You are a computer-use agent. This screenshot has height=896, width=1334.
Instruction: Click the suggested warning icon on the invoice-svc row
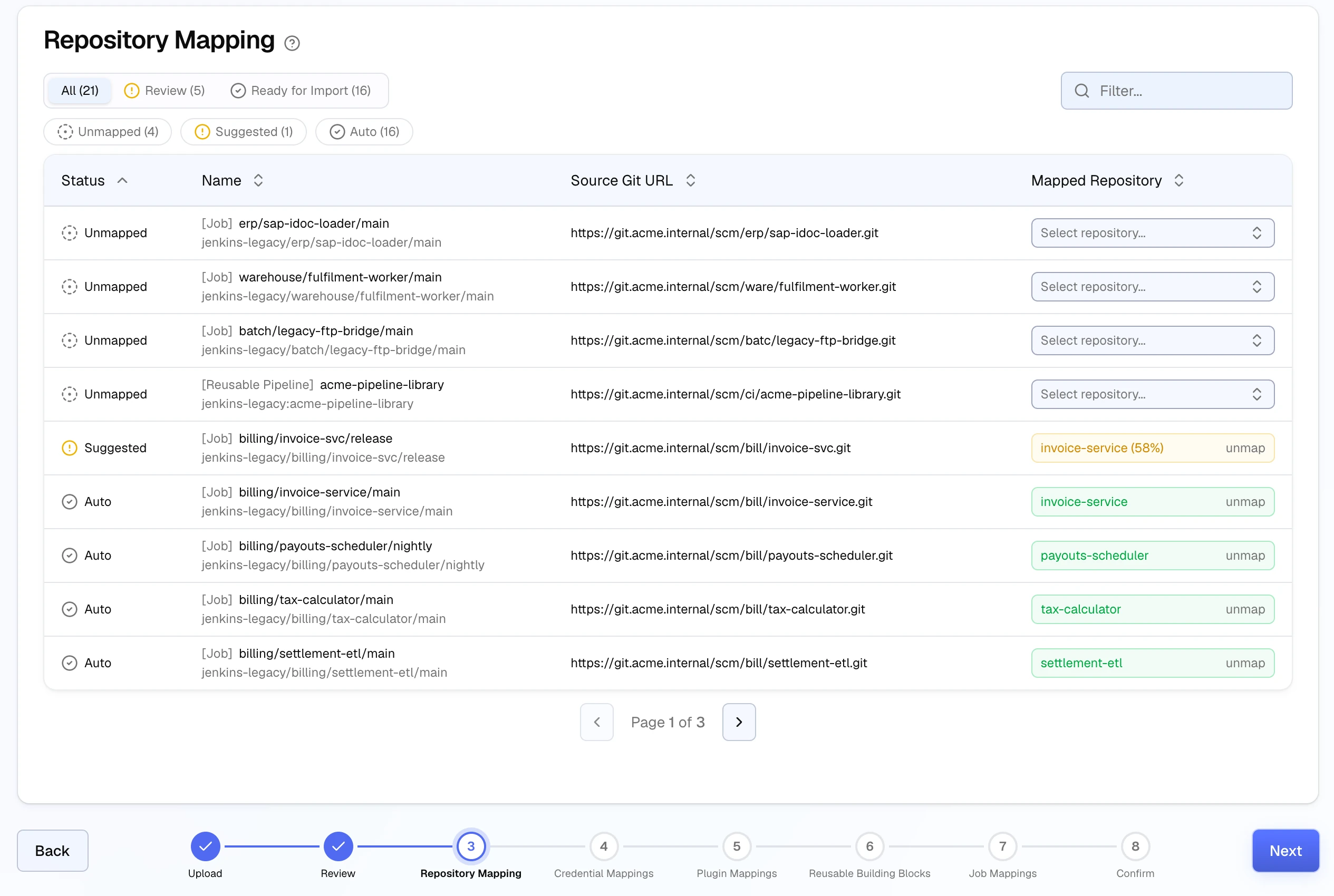[69, 448]
